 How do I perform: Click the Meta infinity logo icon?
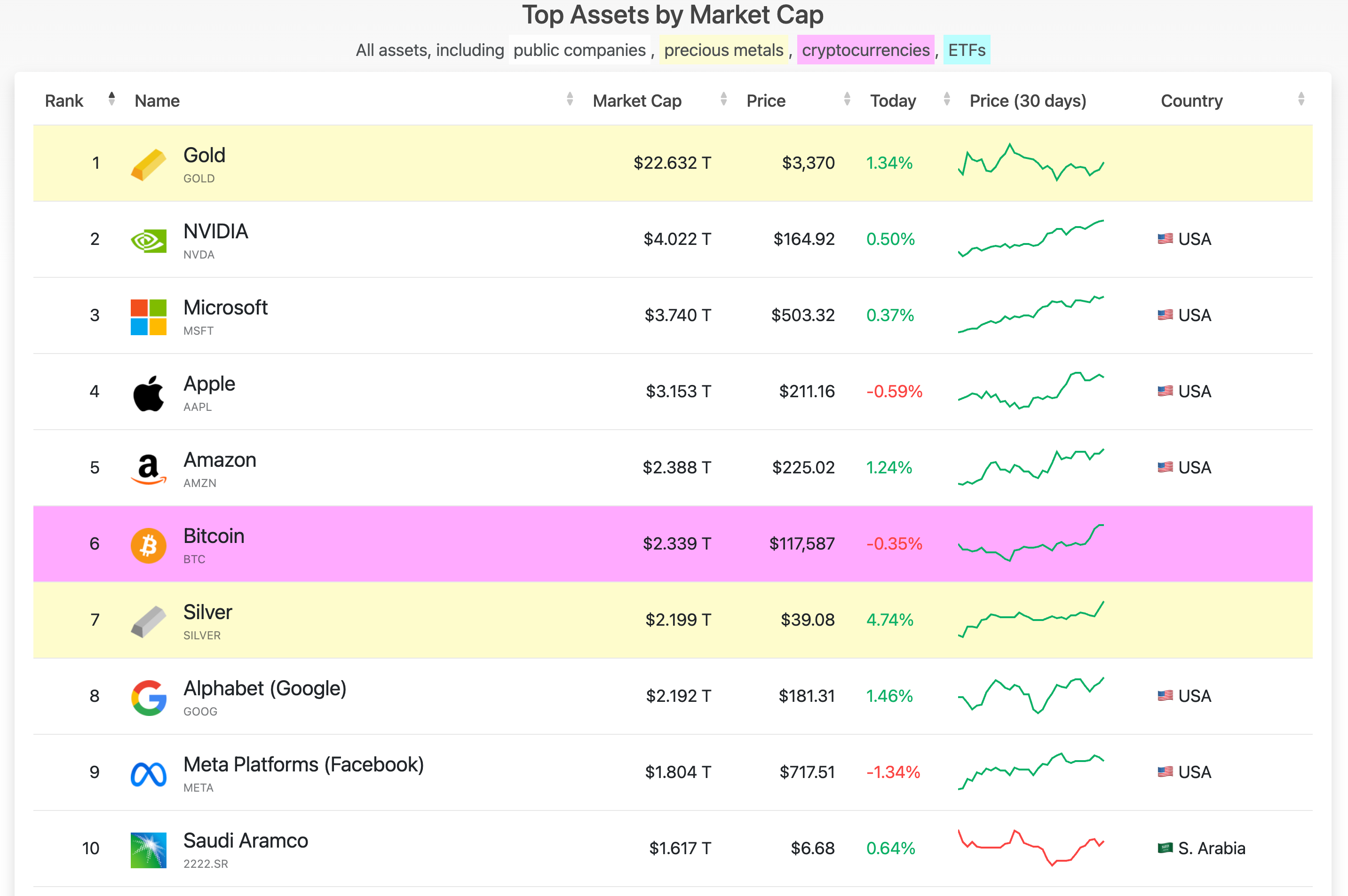tap(149, 774)
